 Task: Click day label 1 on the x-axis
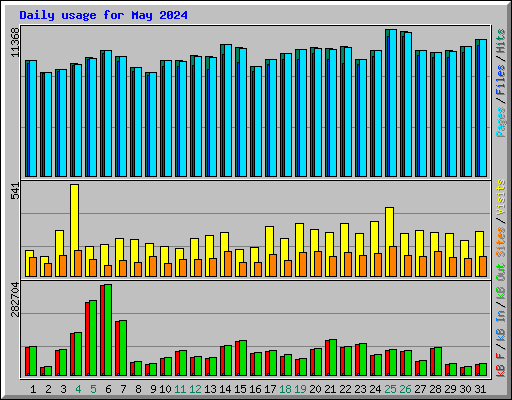click(x=33, y=389)
